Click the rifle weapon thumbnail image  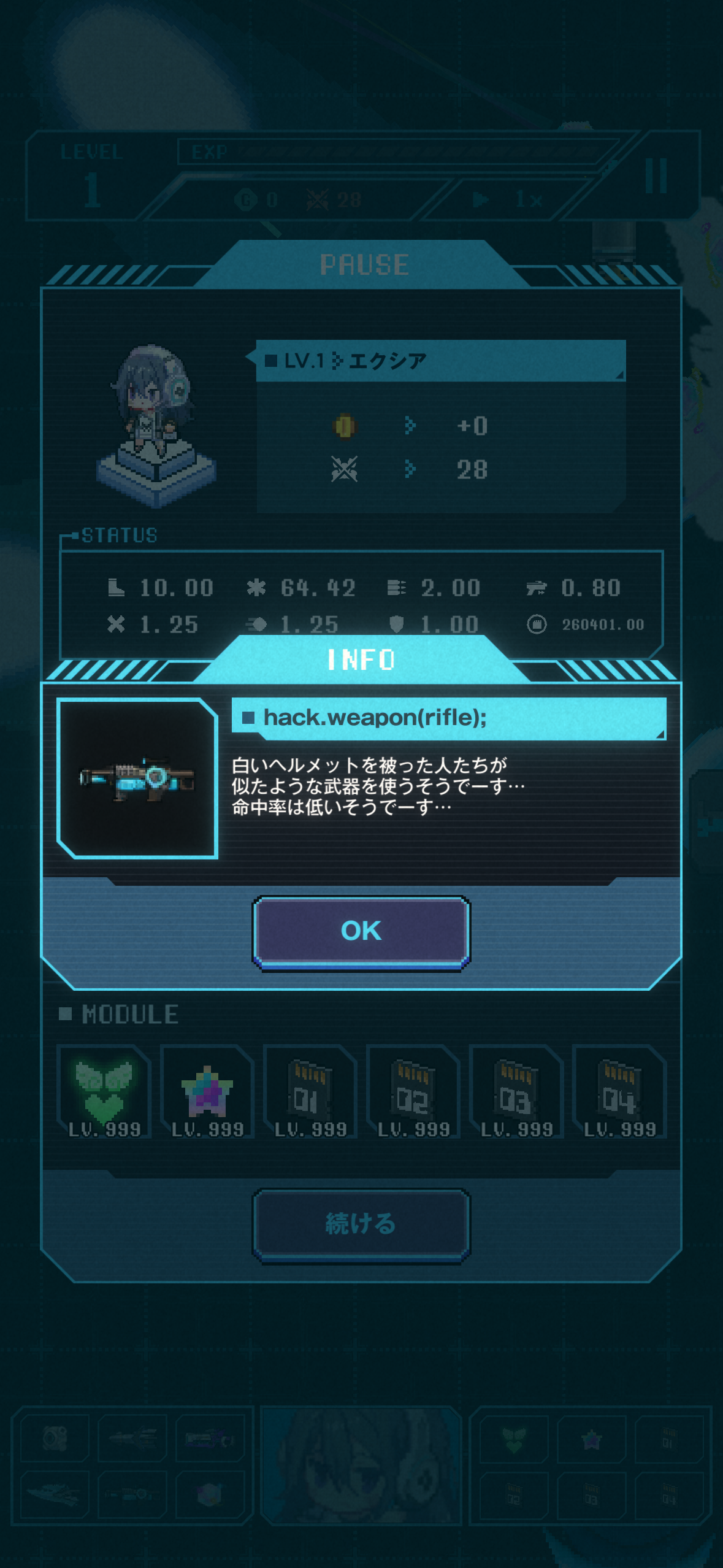pos(137,778)
